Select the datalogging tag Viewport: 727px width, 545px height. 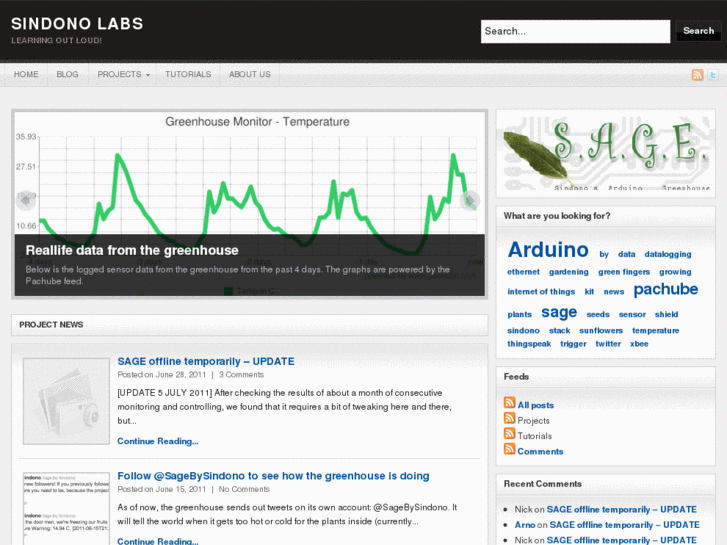click(x=668, y=254)
